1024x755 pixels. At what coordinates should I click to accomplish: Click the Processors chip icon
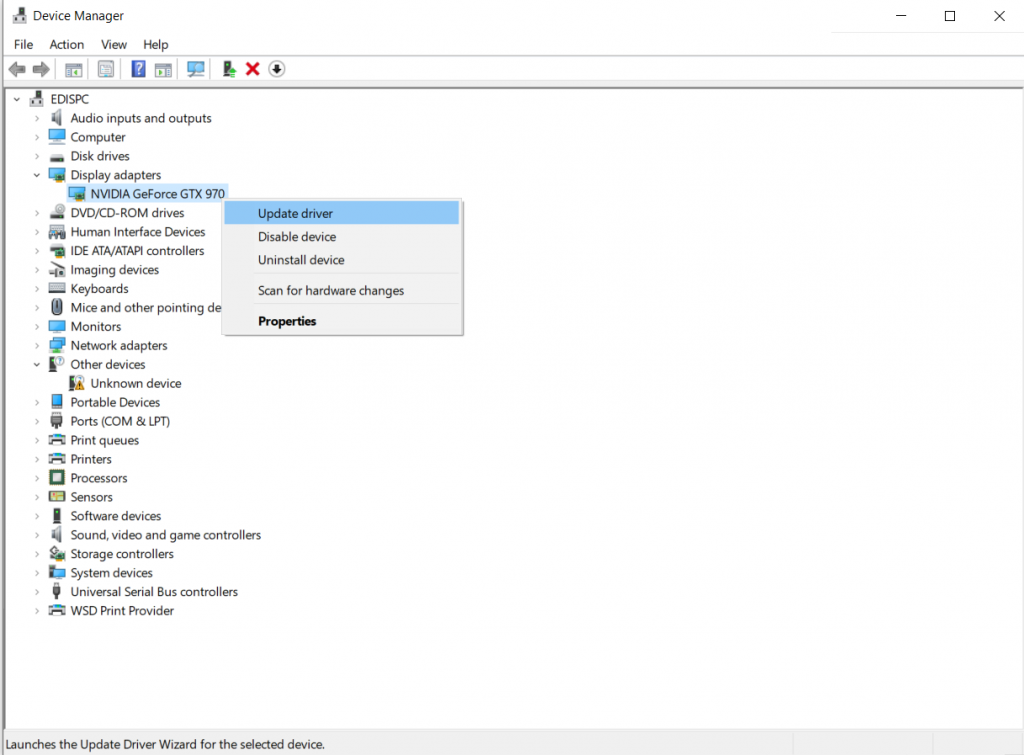[x=57, y=477]
